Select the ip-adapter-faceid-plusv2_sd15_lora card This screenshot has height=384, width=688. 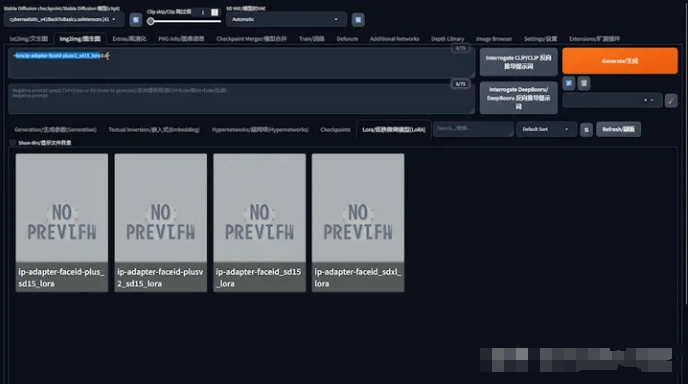[x=161, y=223]
